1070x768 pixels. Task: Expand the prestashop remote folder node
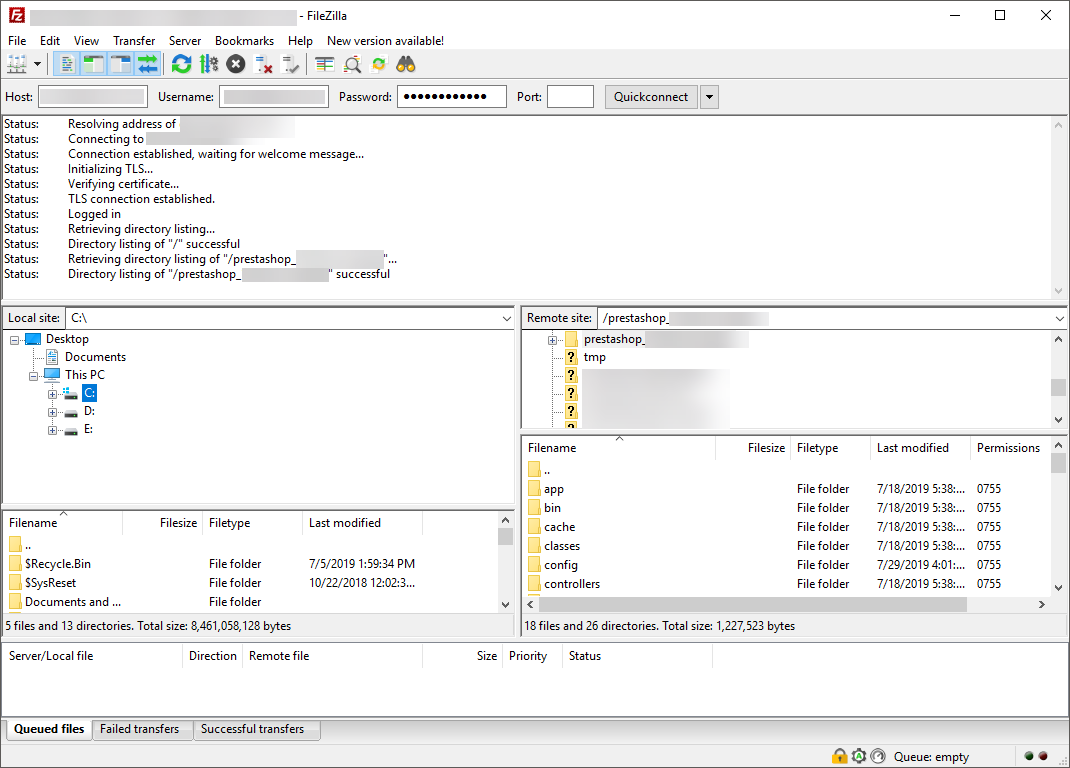pos(553,340)
